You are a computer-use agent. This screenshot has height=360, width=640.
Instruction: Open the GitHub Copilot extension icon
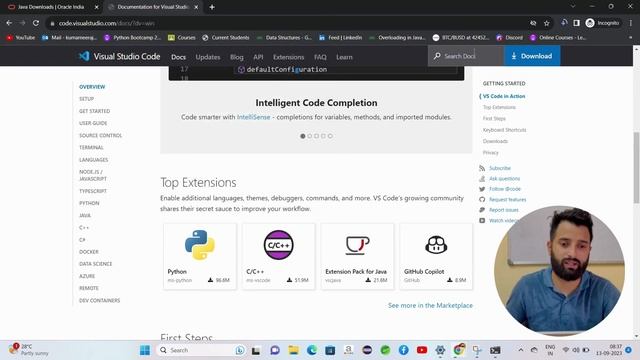coord(436,245)
